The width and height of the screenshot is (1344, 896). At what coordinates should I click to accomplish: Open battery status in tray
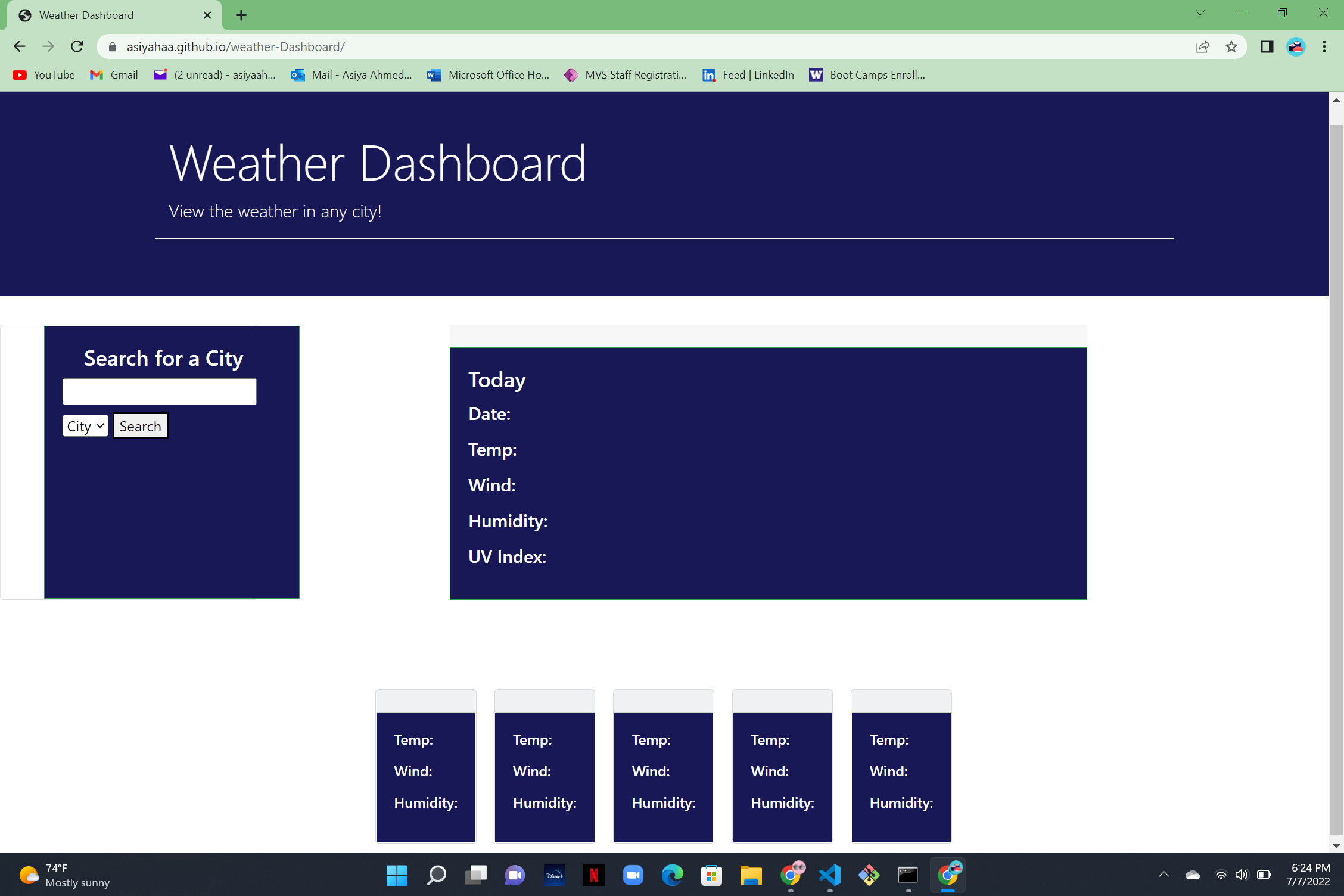pos(1264,875)
